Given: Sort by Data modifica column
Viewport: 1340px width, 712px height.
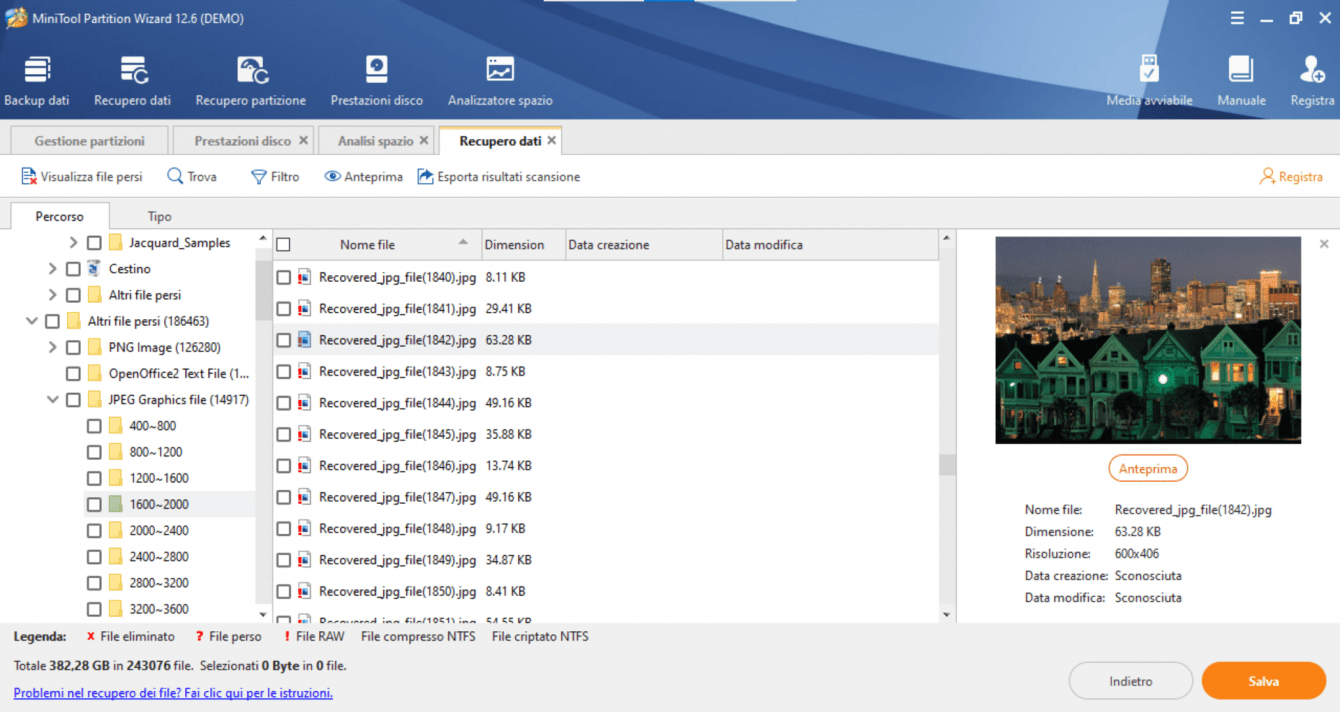Looking at the screenshot, I should 830,245.
